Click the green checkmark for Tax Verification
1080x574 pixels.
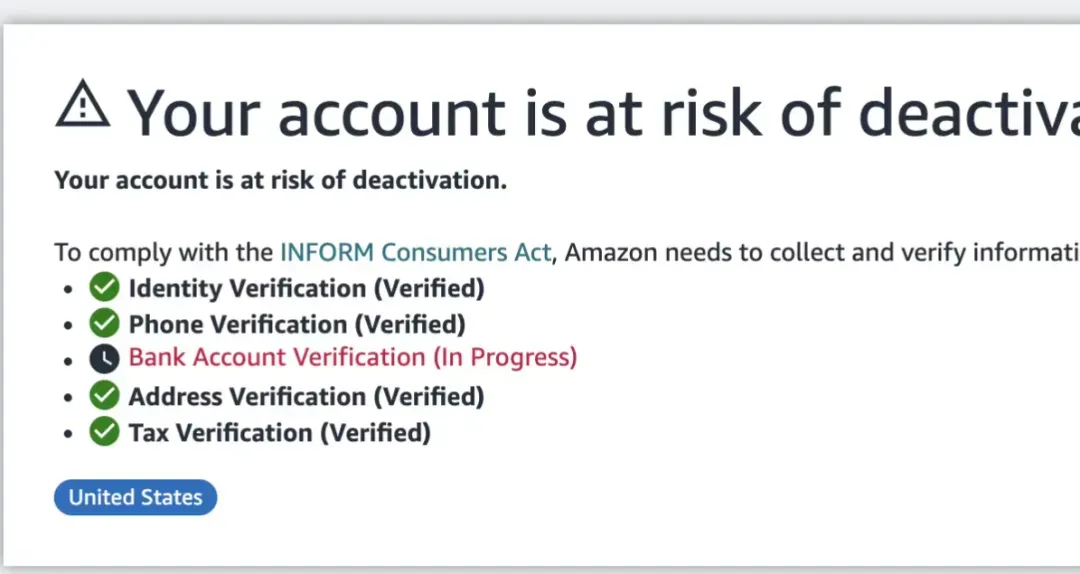coord(104,432)
